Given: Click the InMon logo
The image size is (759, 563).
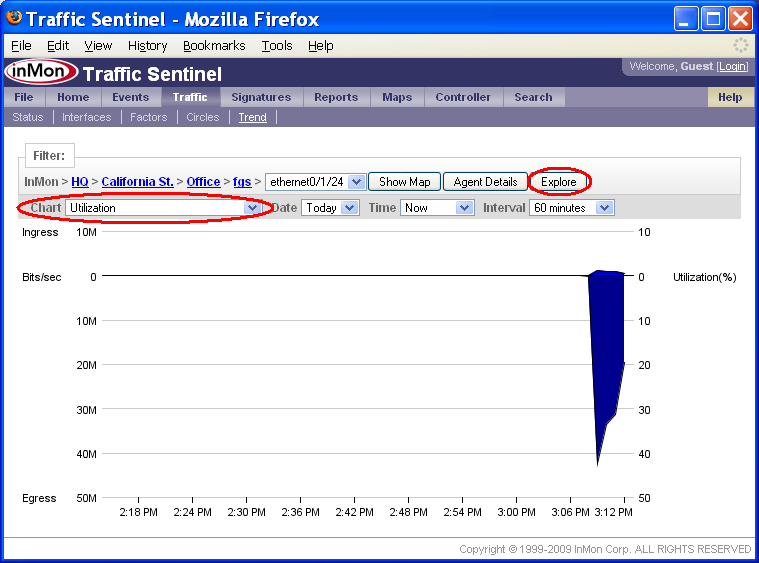Looking at the screenshot, I should tap(41, 72).
